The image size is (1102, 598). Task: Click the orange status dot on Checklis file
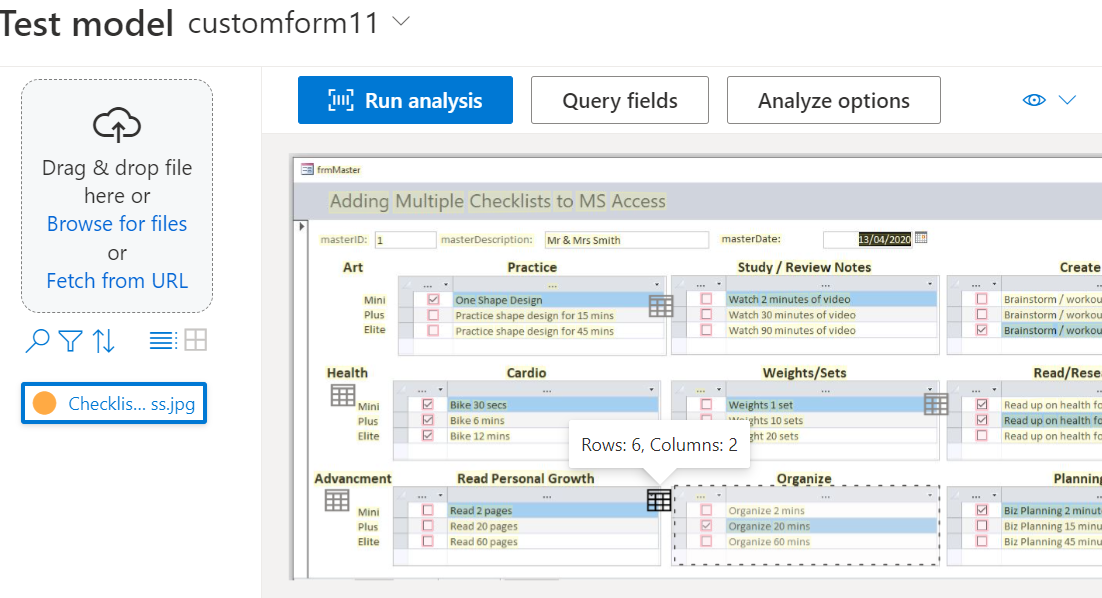[44, 403]
